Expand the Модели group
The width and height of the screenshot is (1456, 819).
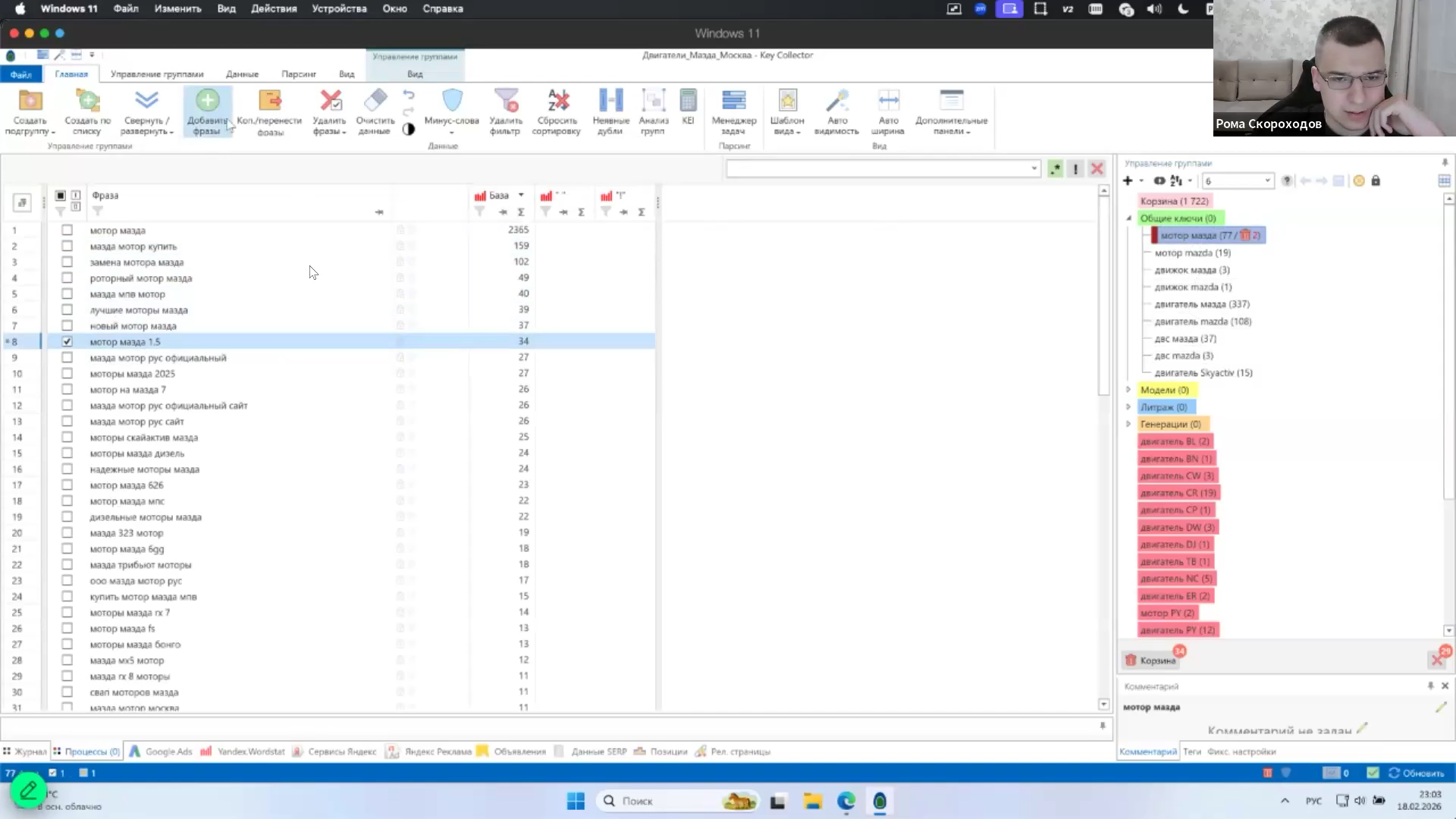tap(1128, 390)
